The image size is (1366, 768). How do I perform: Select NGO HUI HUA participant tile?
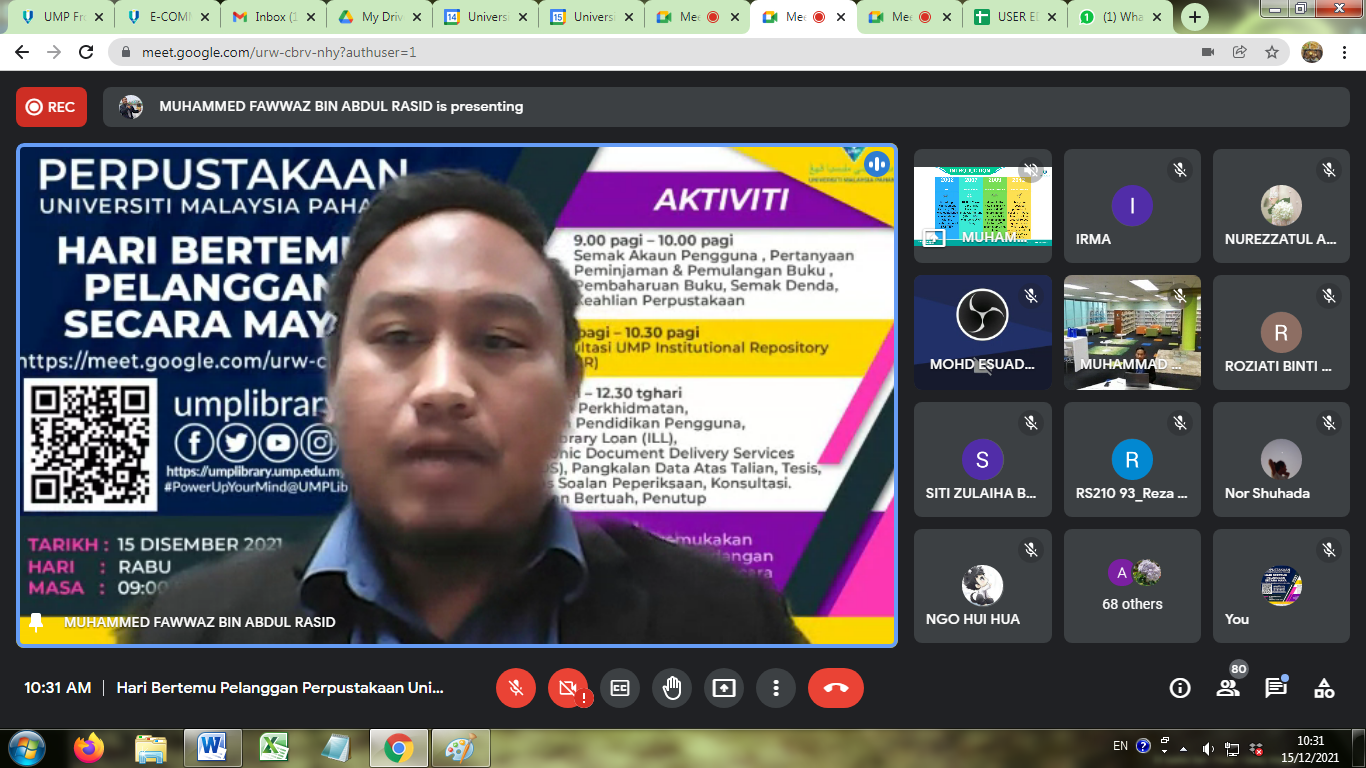(x=983, y=586)
